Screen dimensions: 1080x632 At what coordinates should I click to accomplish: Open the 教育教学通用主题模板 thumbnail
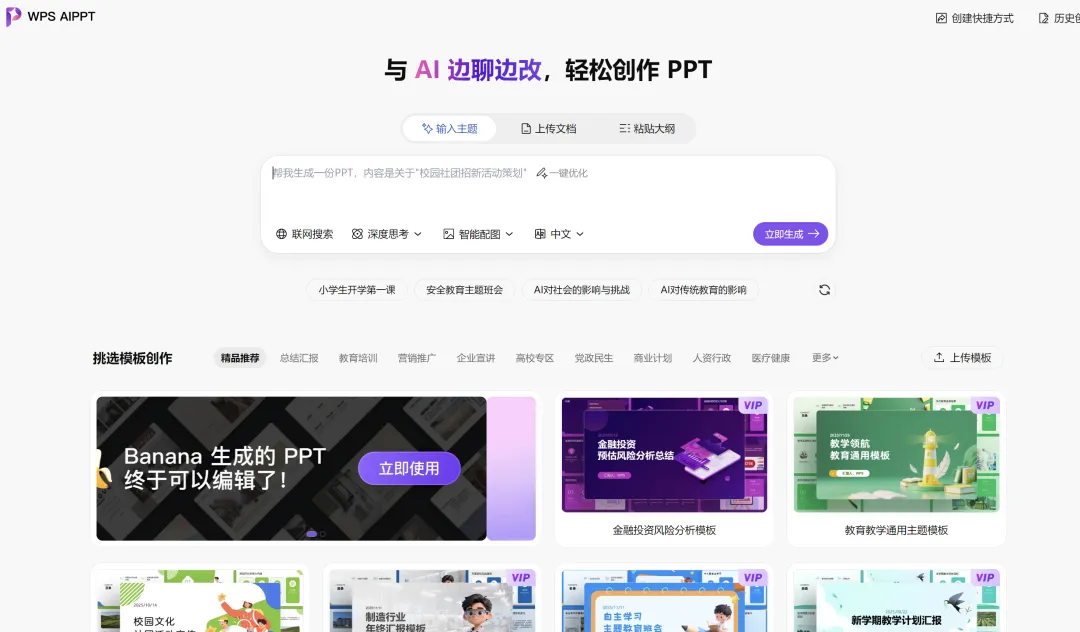click(x=896, y=454)
